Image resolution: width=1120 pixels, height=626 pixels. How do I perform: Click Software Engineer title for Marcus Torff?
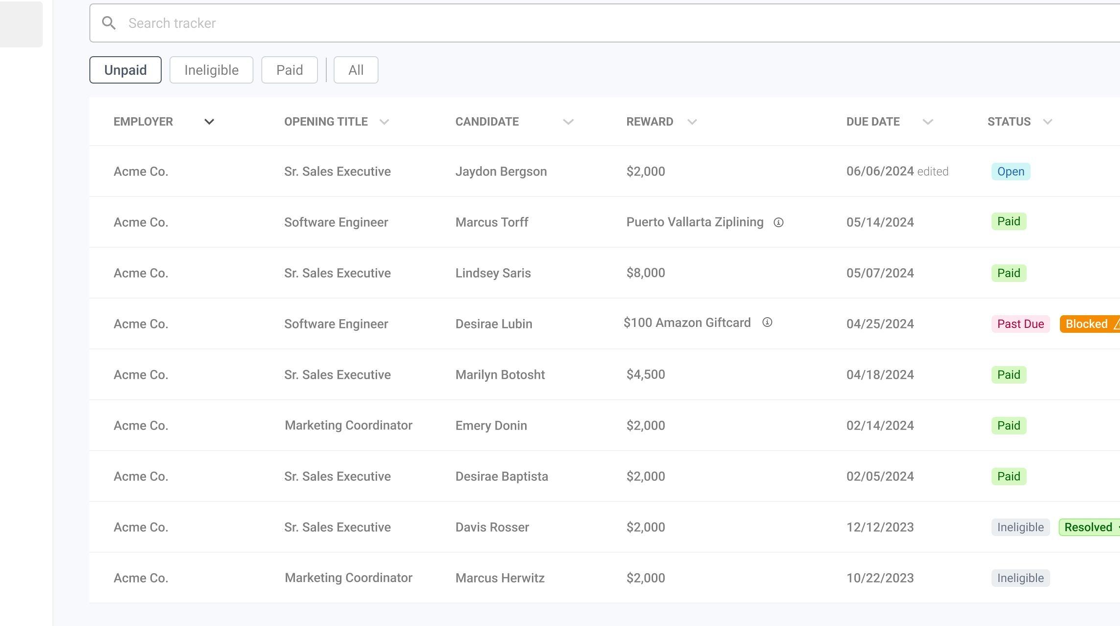click(336, 222)
